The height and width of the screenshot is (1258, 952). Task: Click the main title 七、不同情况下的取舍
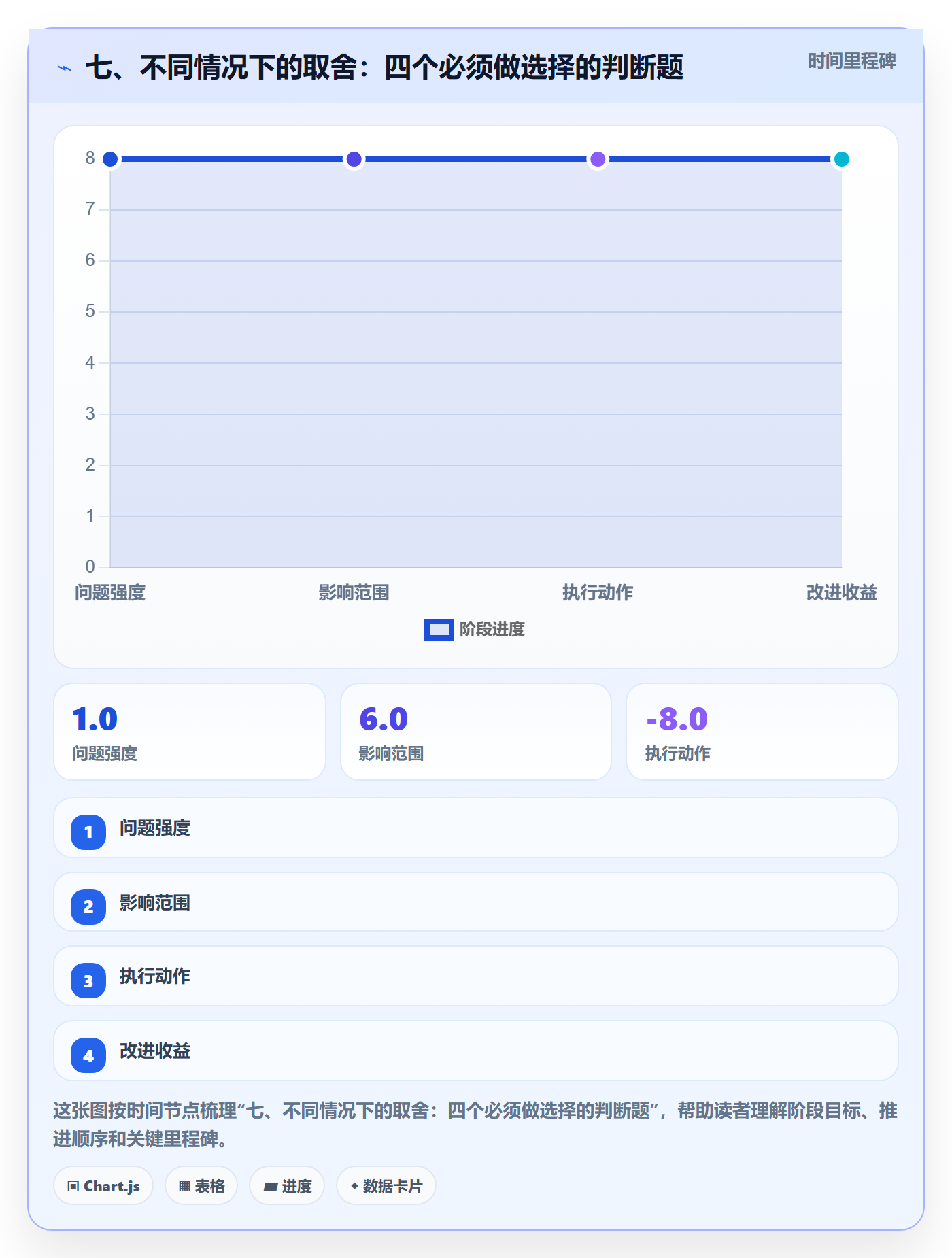pyautogui.click(x=384, y=67)
